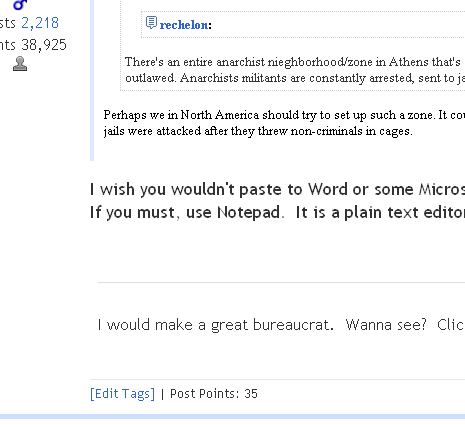Click the signature "I would make a great bureaucrat"

(x=216, y=325)
